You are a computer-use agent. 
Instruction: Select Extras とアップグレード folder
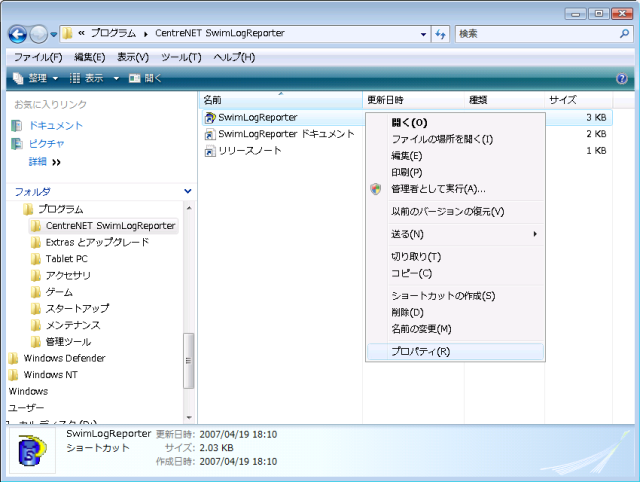click(97, 242)
